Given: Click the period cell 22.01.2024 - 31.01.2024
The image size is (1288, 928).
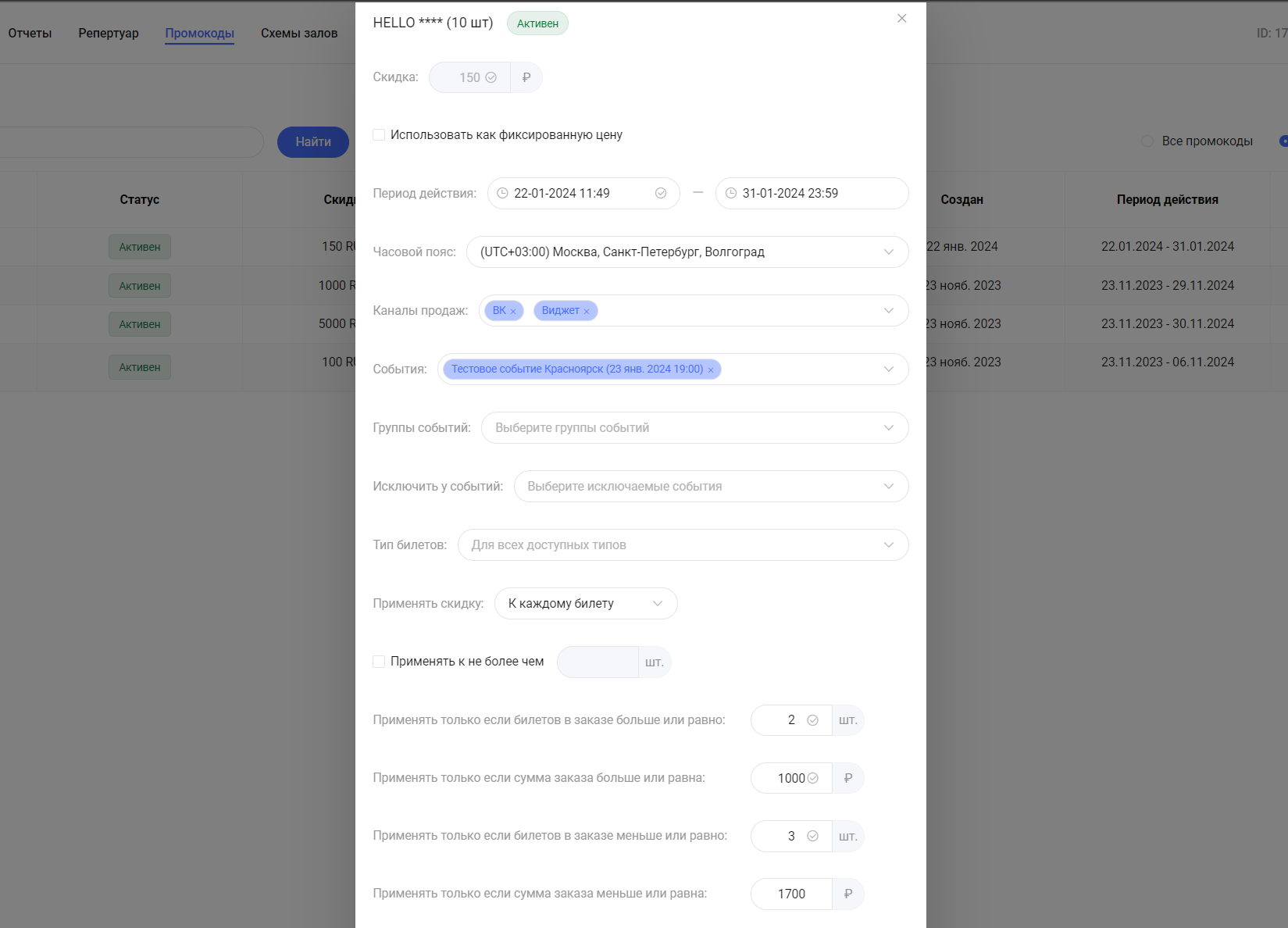Looking at the screenshot, I should click(x=1168, y=246).
